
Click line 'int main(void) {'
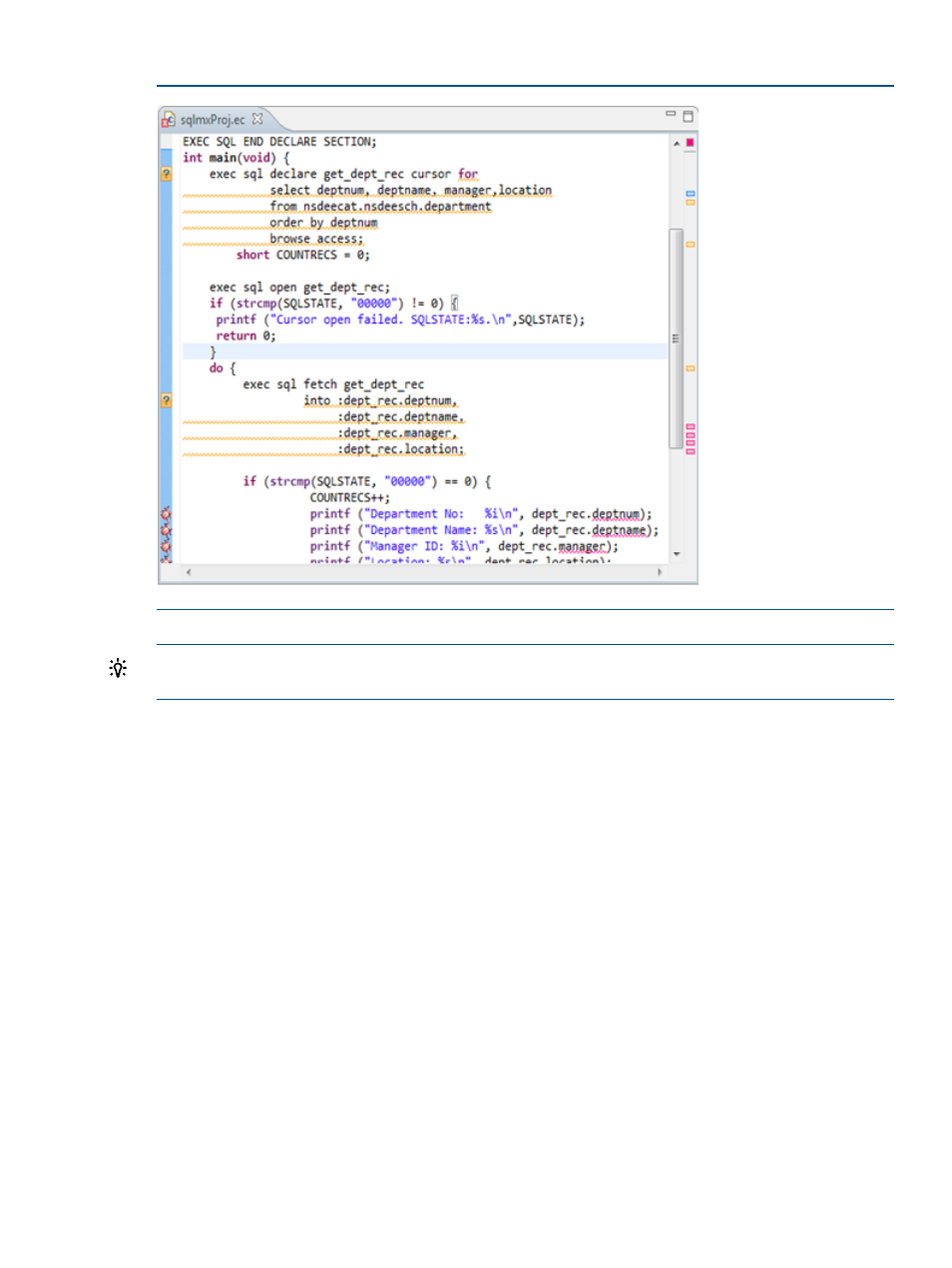pos(237,158)
